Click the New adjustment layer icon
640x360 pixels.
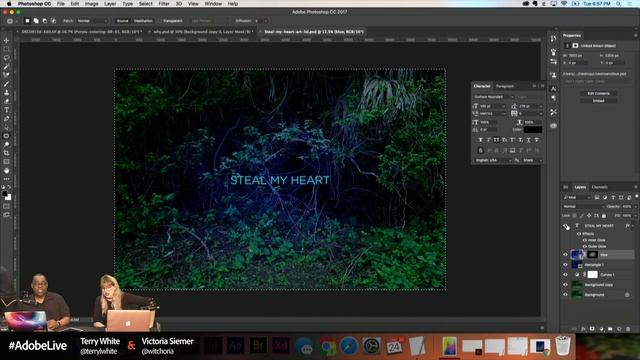(601, 329)
